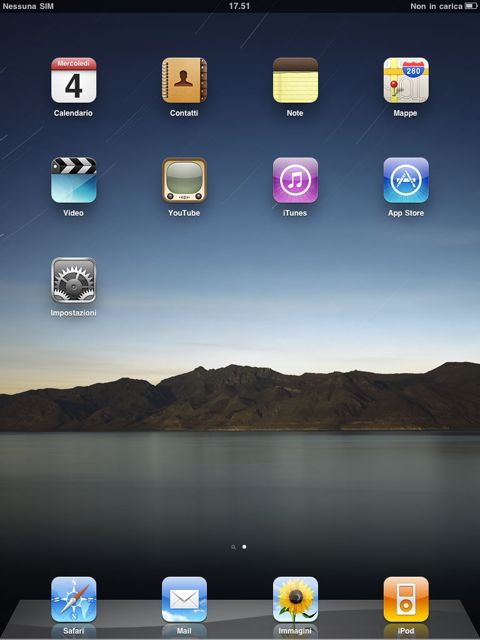Launch the App Store
This screenshot has height=640, width=480.
click(x=406, y=180)
